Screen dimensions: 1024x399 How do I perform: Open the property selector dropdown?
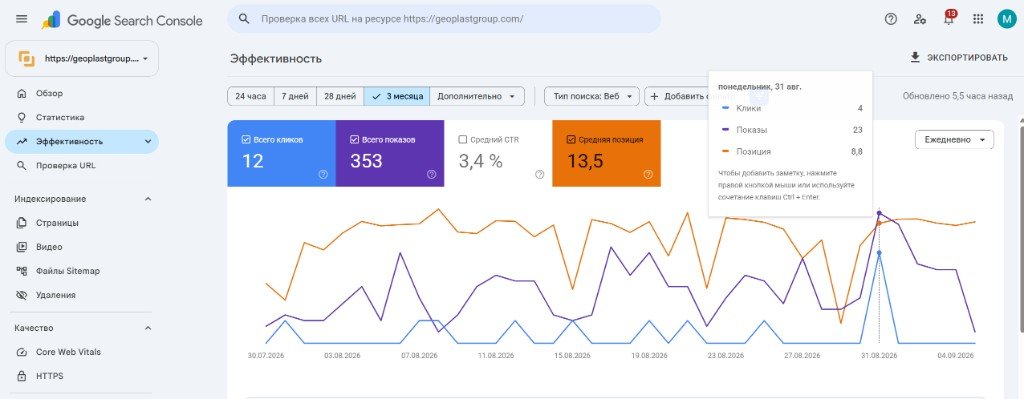coord(82,58)
